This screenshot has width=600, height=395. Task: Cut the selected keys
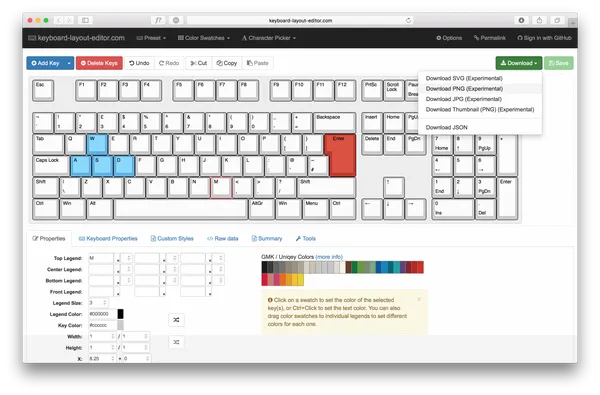[199, 63]
